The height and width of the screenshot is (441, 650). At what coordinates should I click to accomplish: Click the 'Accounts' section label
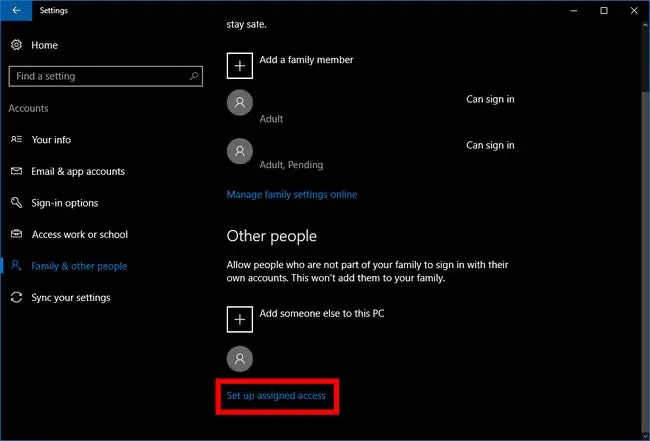click(28, 108)
